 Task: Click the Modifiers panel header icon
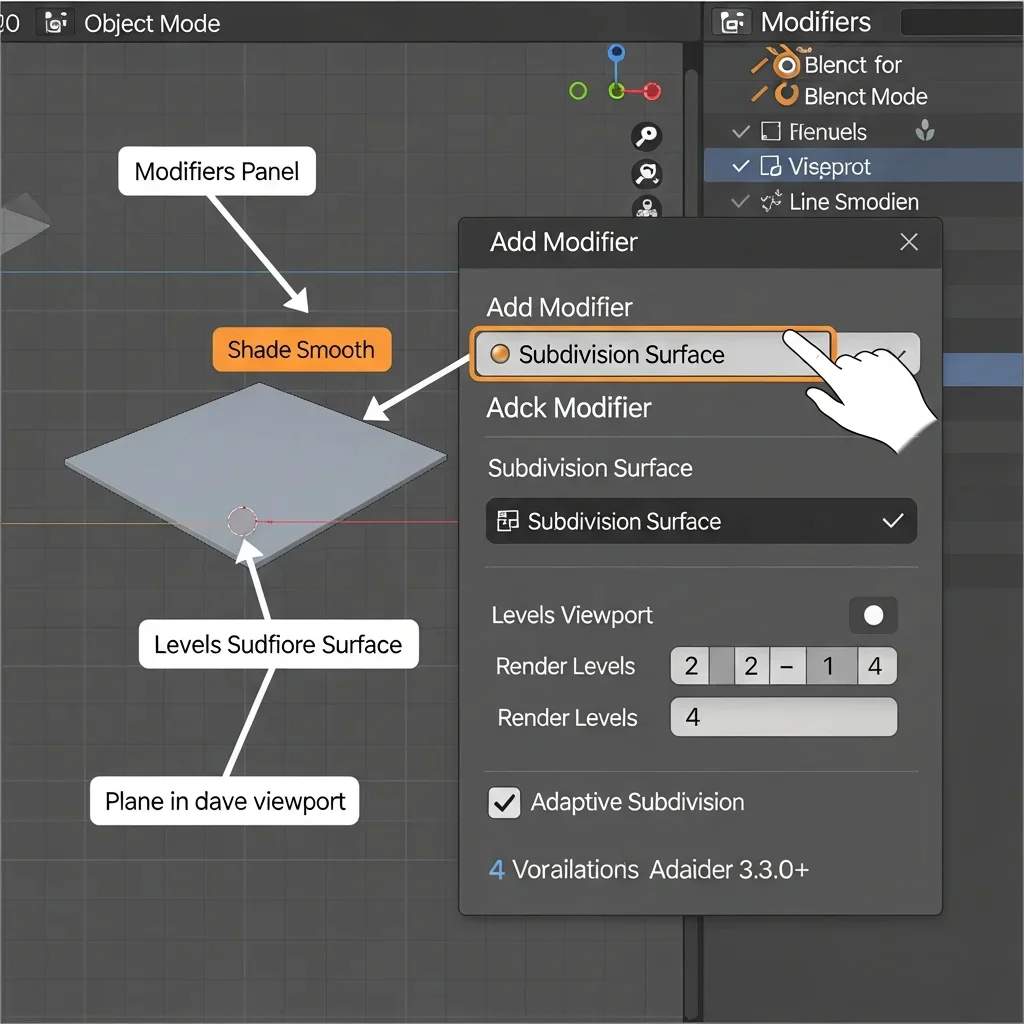[732, 23]
